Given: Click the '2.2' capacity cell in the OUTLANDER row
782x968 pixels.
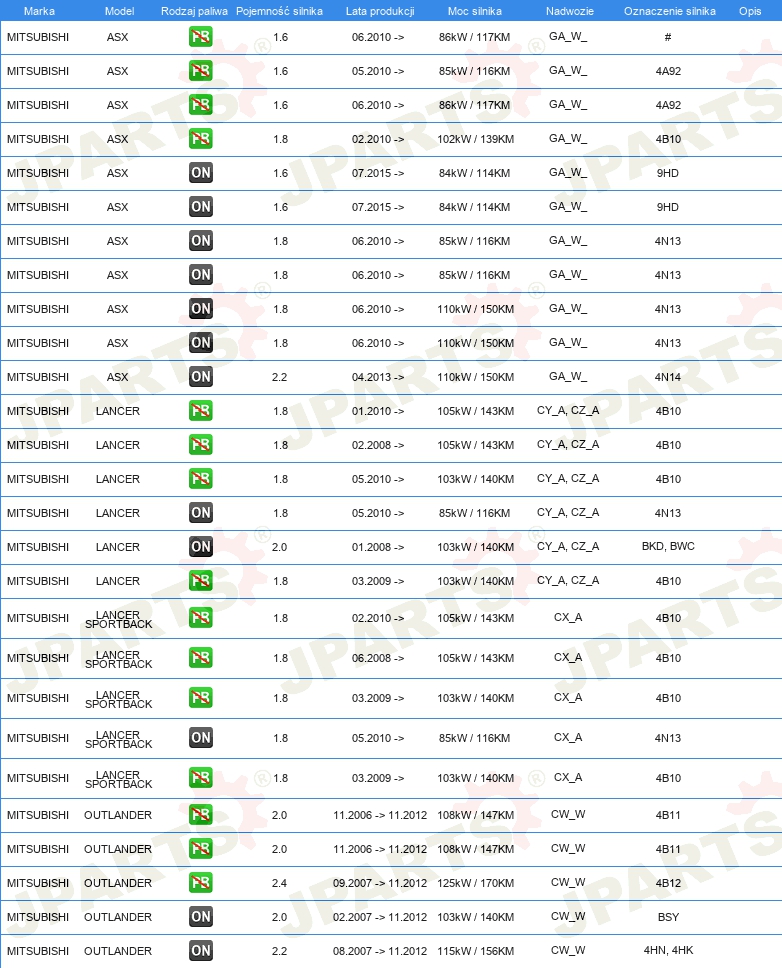Looking at the screenshot, I should 280,951.
